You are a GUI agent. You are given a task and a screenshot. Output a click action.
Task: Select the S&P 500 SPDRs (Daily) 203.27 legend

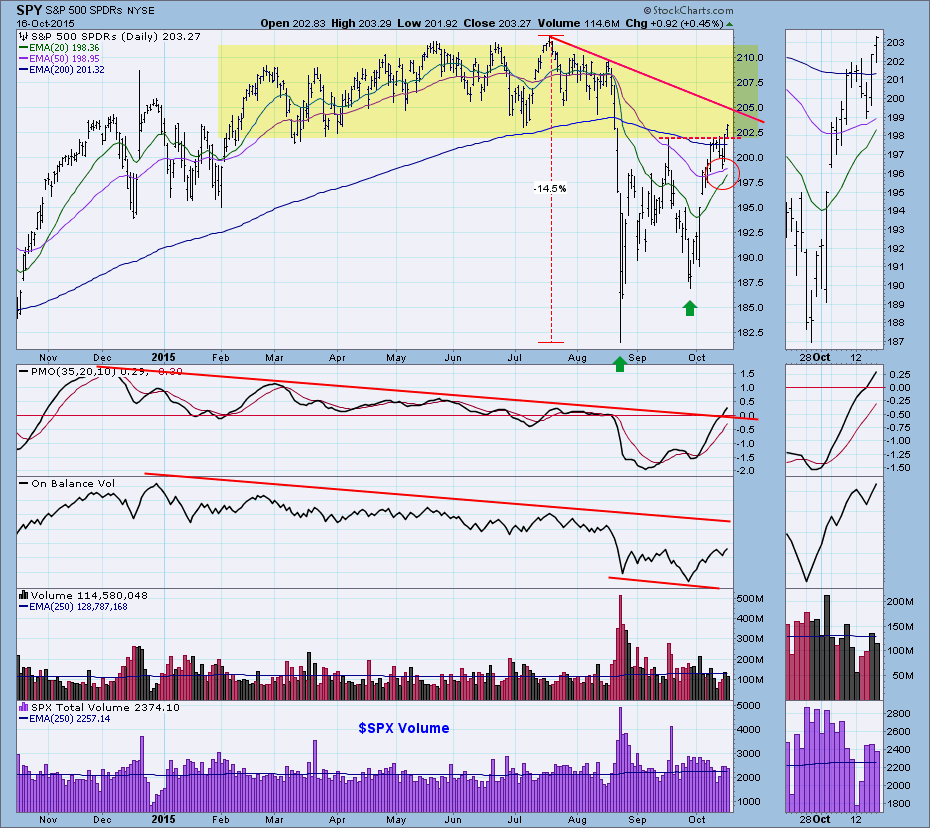pos(115,36)
